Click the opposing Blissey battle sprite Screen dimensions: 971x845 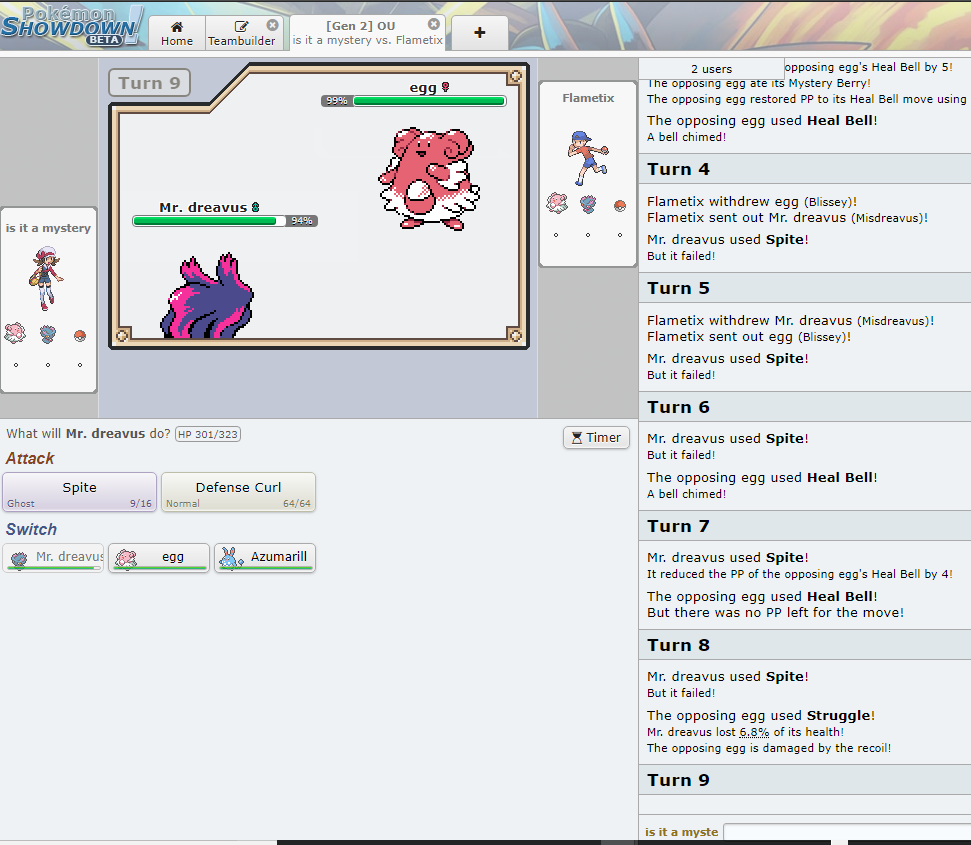(429, 179)
